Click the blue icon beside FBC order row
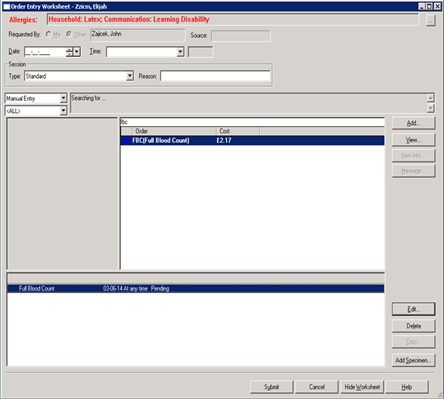The image size is (444, 399). pyautogui.click(x=126, y=140)
